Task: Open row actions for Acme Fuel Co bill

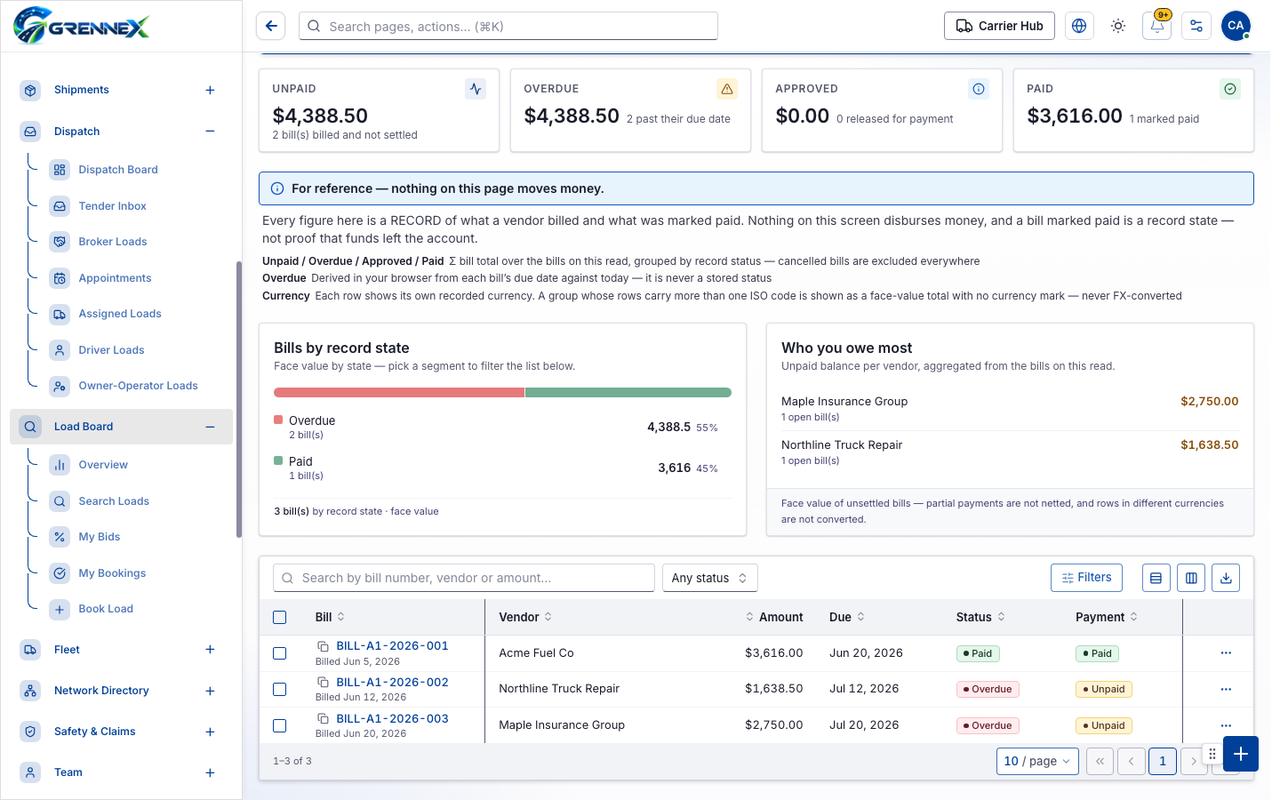Action: pos(1226,653)
